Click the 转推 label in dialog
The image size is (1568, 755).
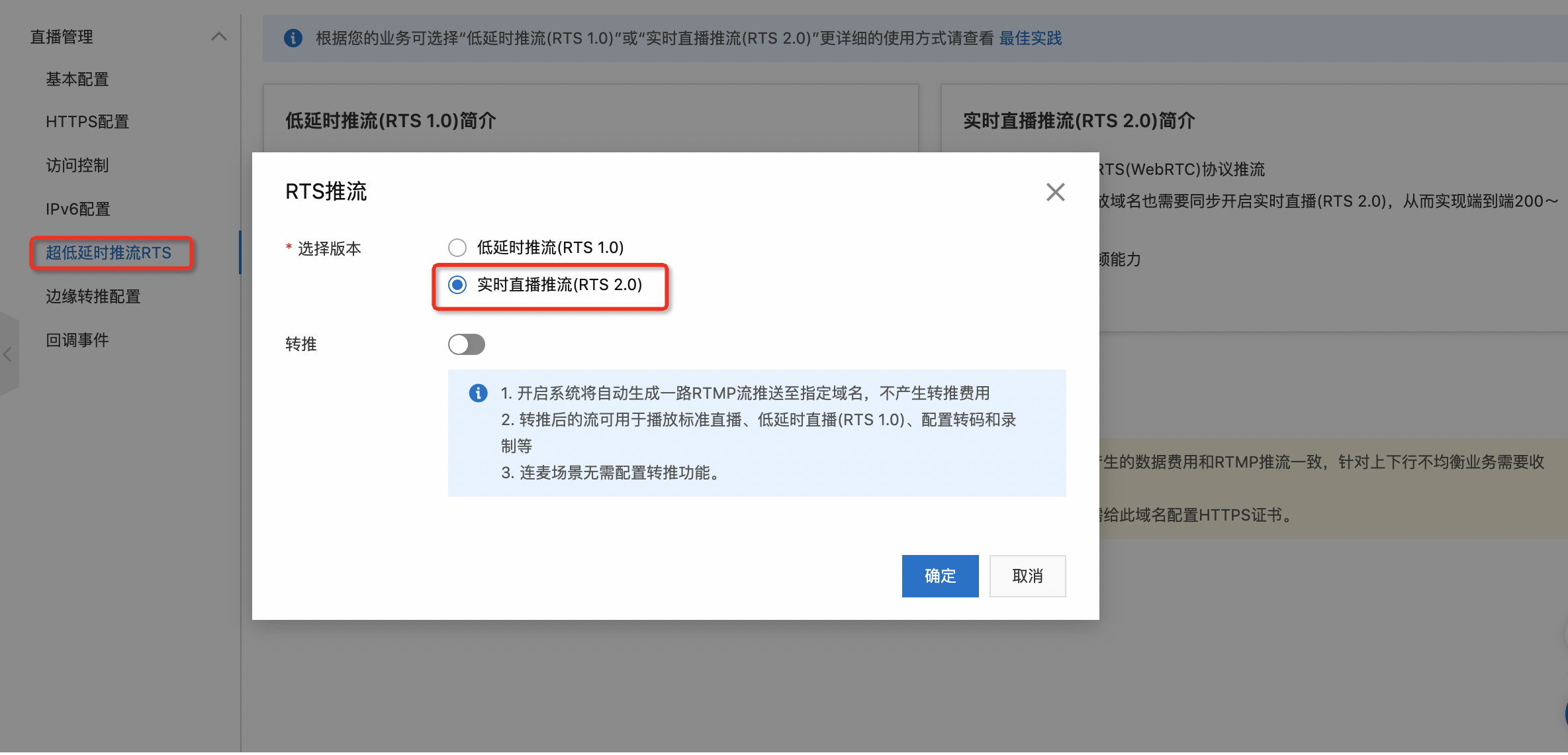(301, 344)
